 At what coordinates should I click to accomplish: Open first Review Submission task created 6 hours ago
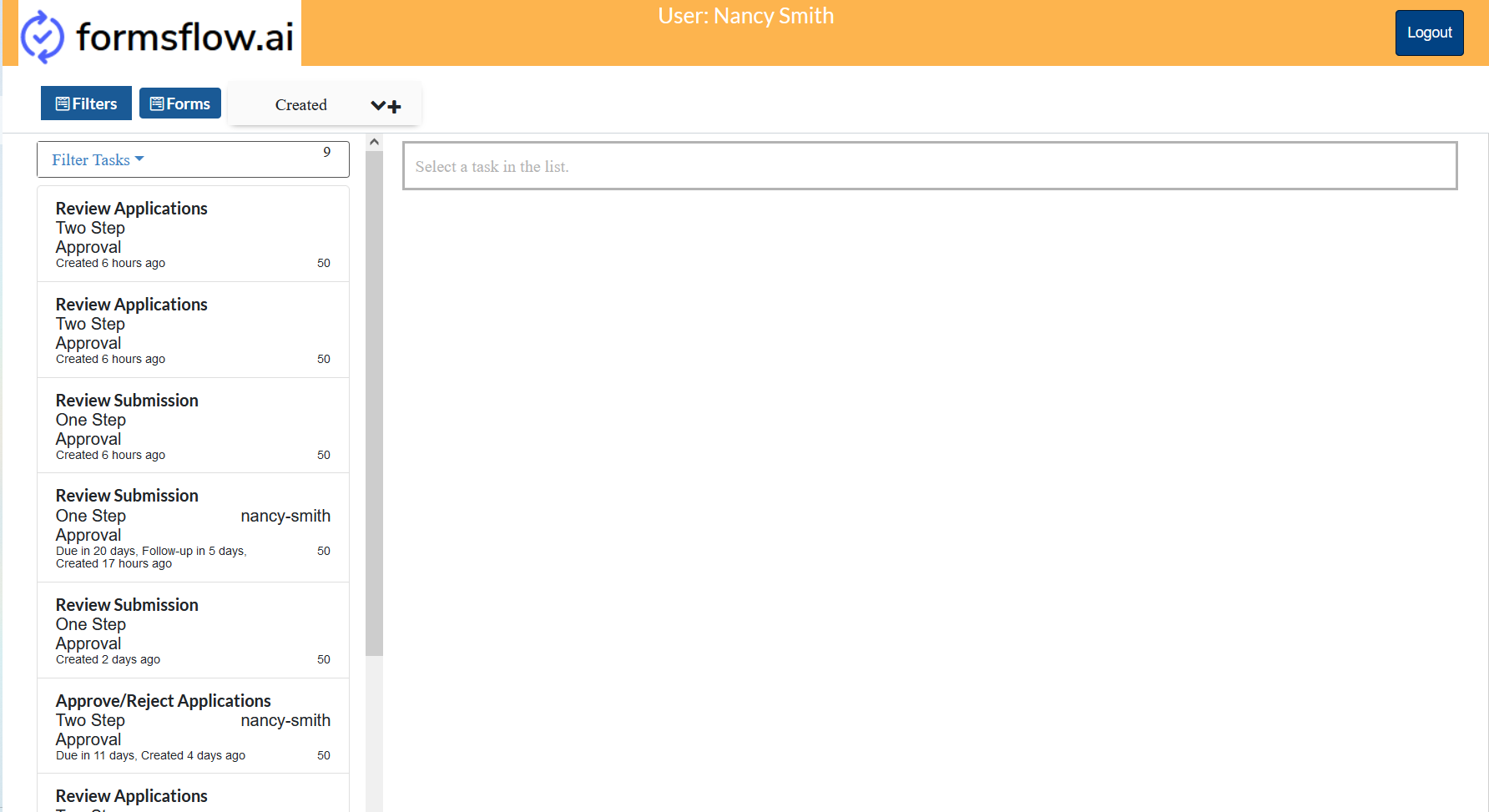tap(193, 426)
